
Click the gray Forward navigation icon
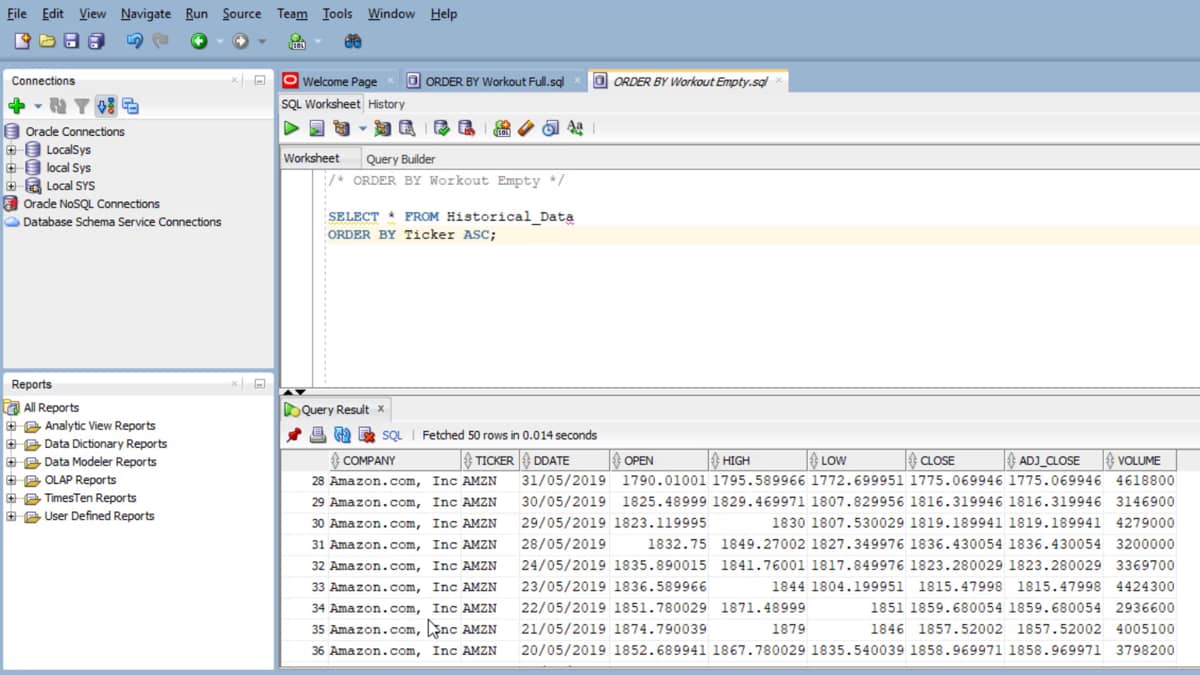point(240,41)
